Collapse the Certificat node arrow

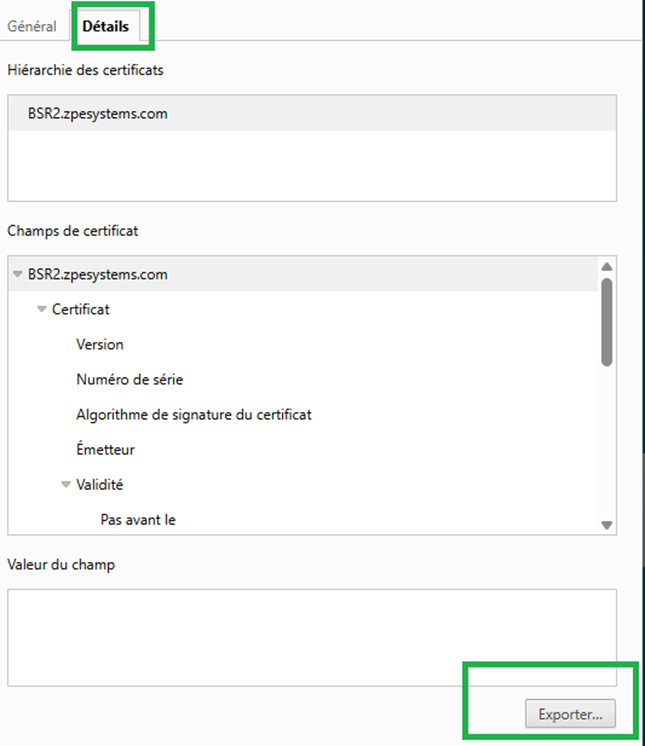coord(42,309)
